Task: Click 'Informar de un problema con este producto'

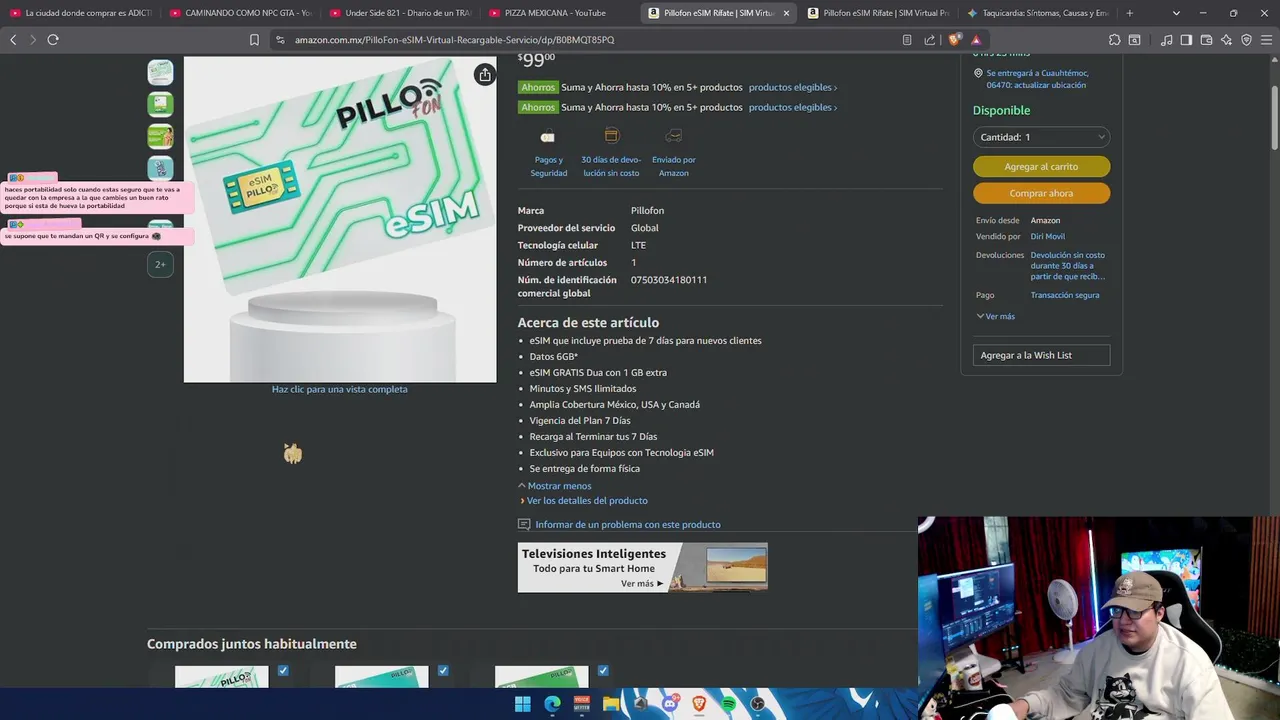Action: 627,525
